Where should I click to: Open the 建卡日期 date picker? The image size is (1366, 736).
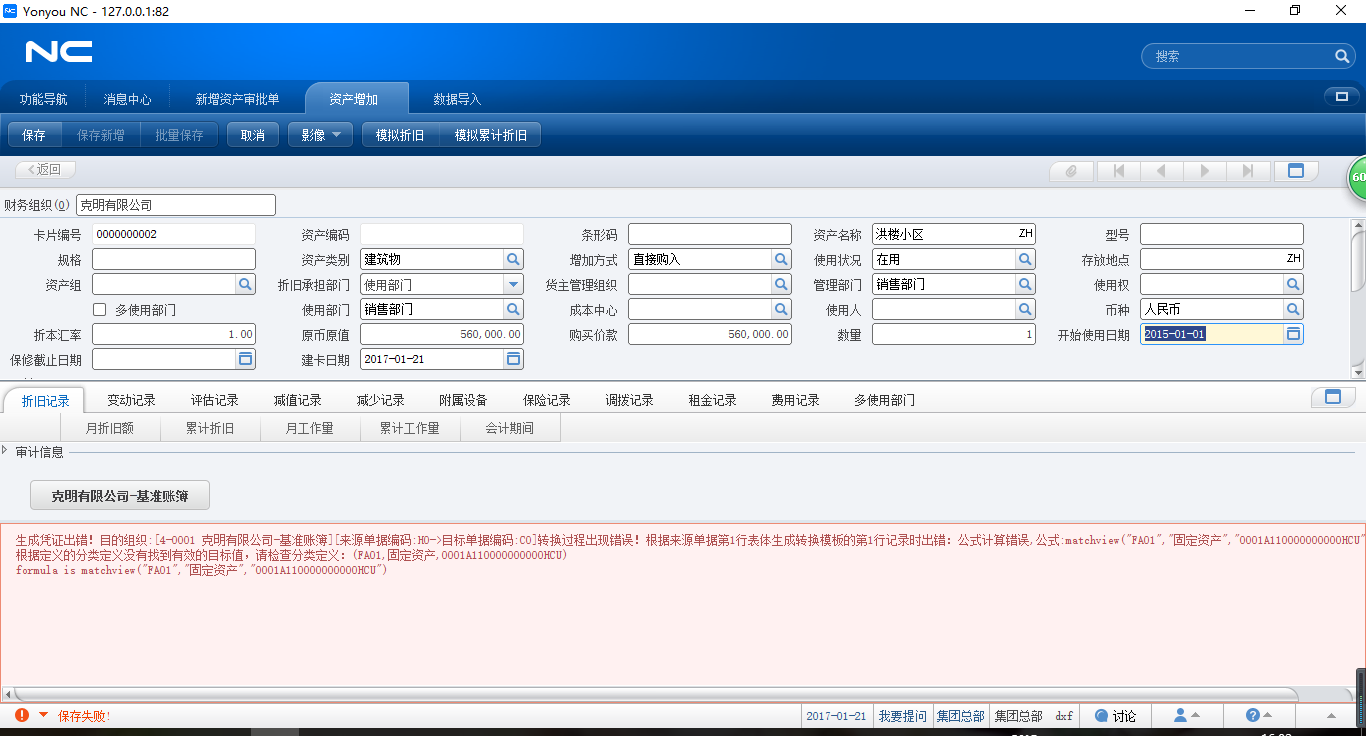pyautogui.click(x=513, y=358)
